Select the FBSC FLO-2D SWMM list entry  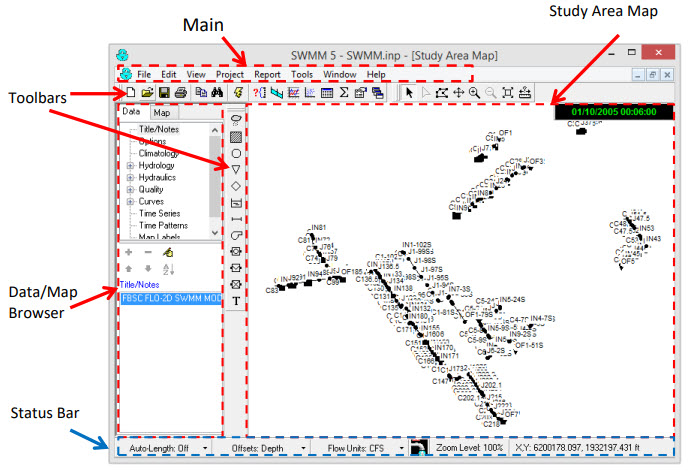(169, 298)
